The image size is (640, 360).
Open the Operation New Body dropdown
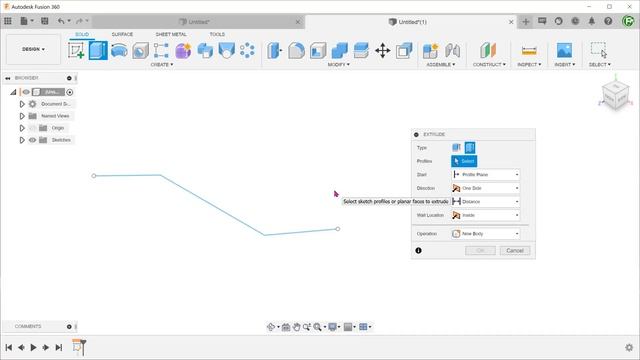486,234
